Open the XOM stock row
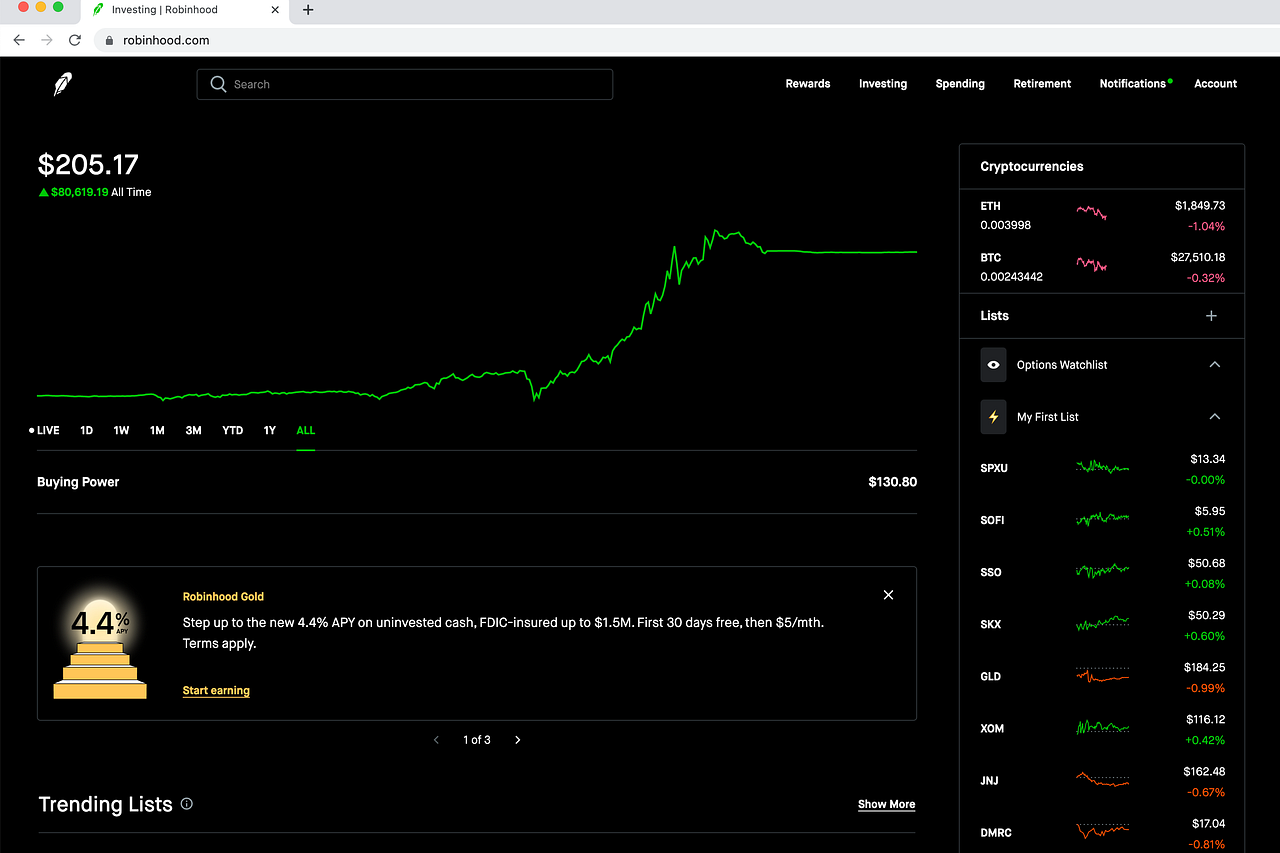1280x853 pixels. pos(1102,729)
